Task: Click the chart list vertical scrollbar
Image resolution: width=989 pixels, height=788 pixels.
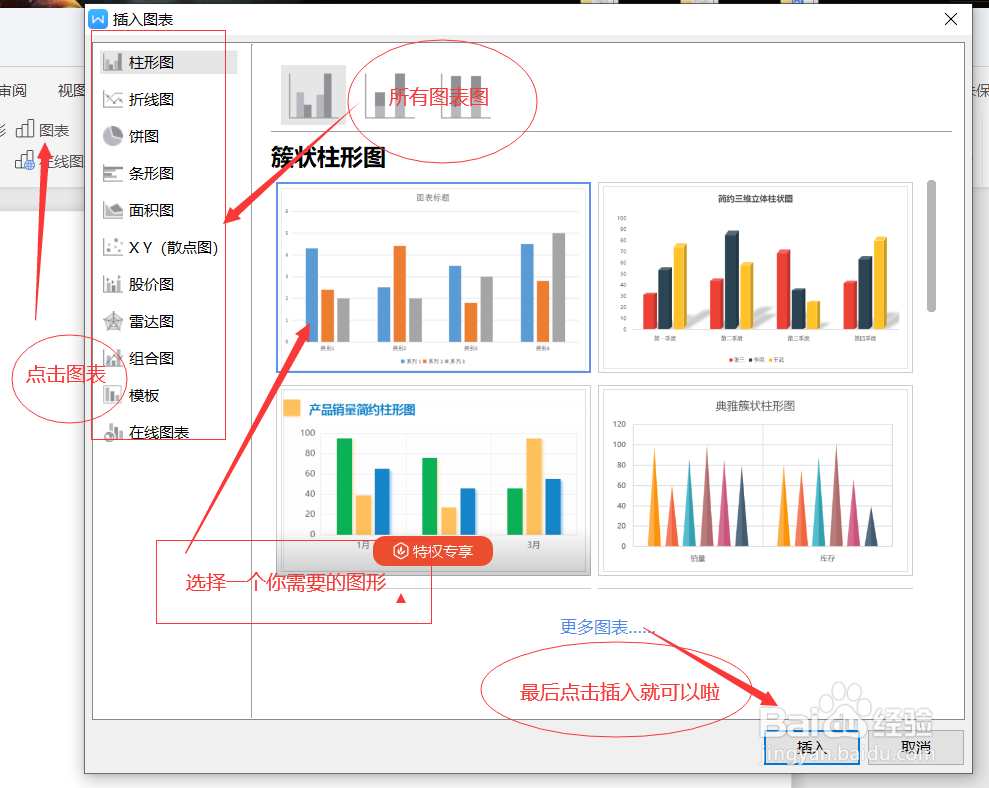Action: pyautogui.click(x=931, y=246)
